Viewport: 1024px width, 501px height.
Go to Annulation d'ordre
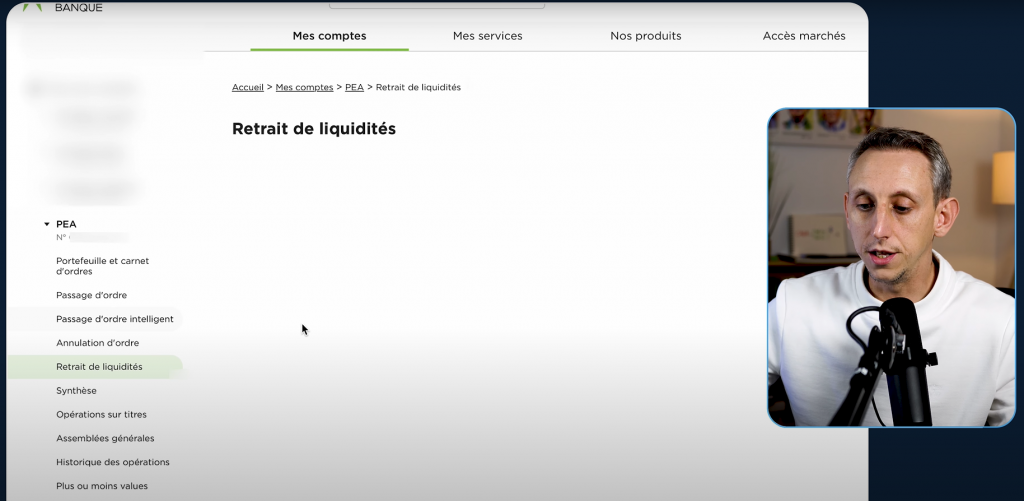(x=97, y=343)
